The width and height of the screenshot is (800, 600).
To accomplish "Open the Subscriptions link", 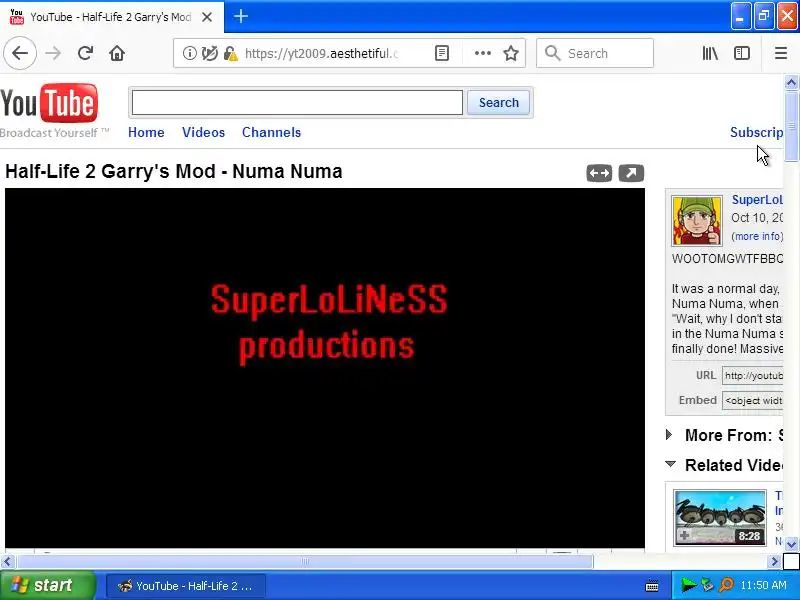I will (756, 133).
